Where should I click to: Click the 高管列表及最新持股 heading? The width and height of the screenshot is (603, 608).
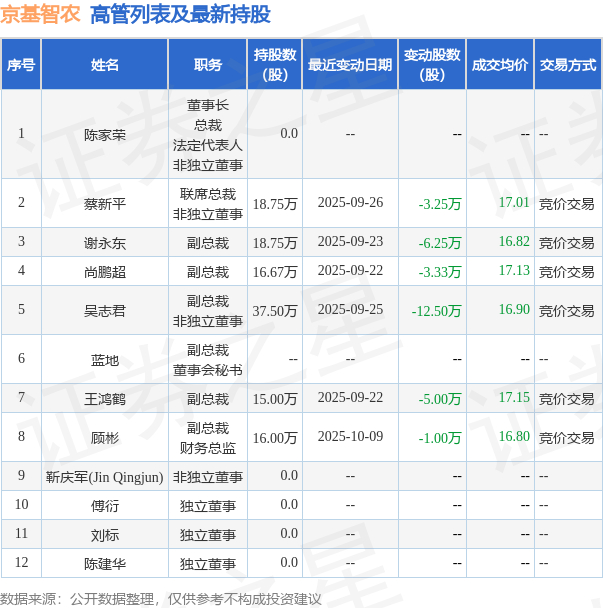click(x=180, y=15)
